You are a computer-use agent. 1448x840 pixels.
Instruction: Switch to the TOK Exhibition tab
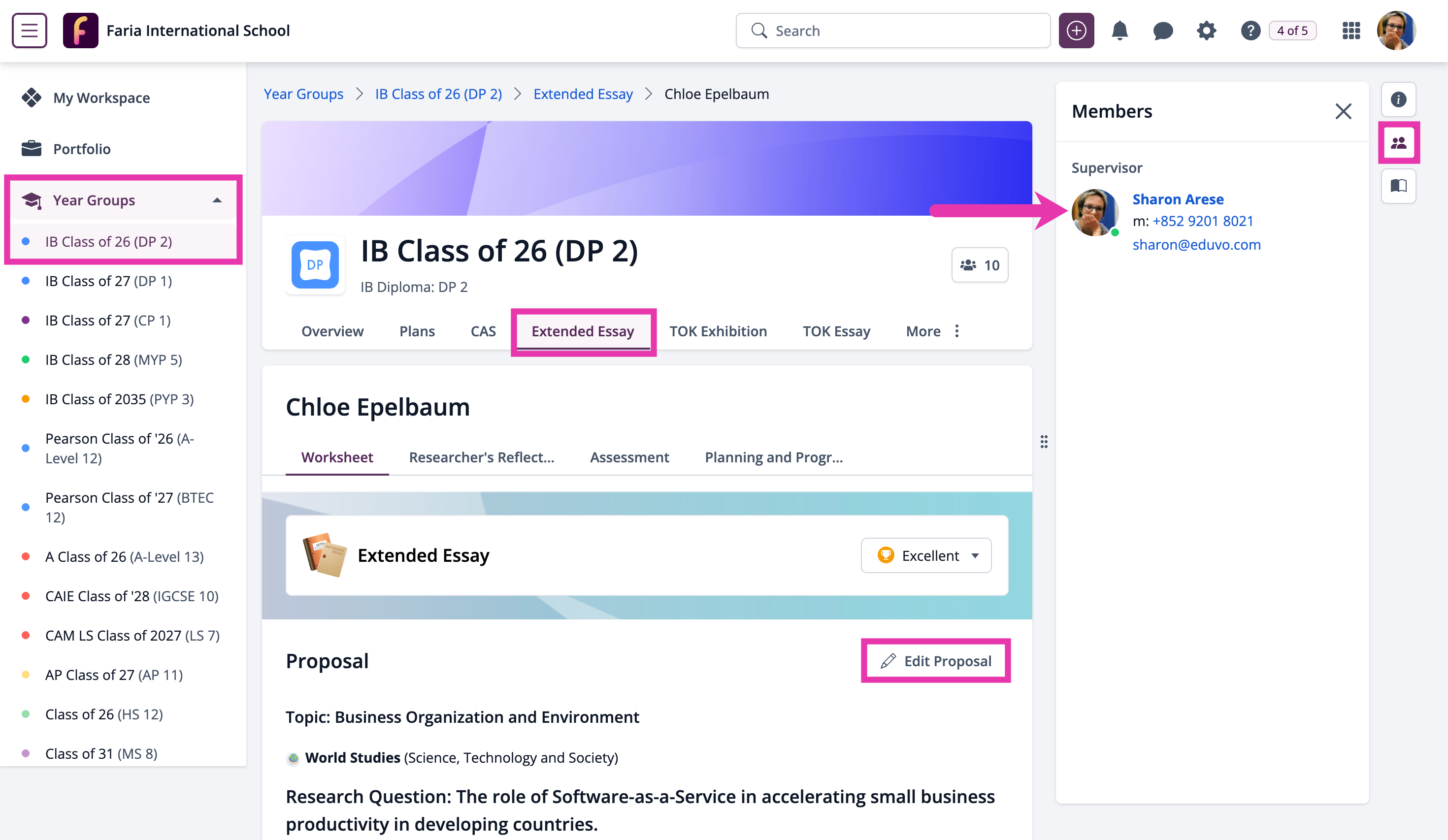point(718,331)
